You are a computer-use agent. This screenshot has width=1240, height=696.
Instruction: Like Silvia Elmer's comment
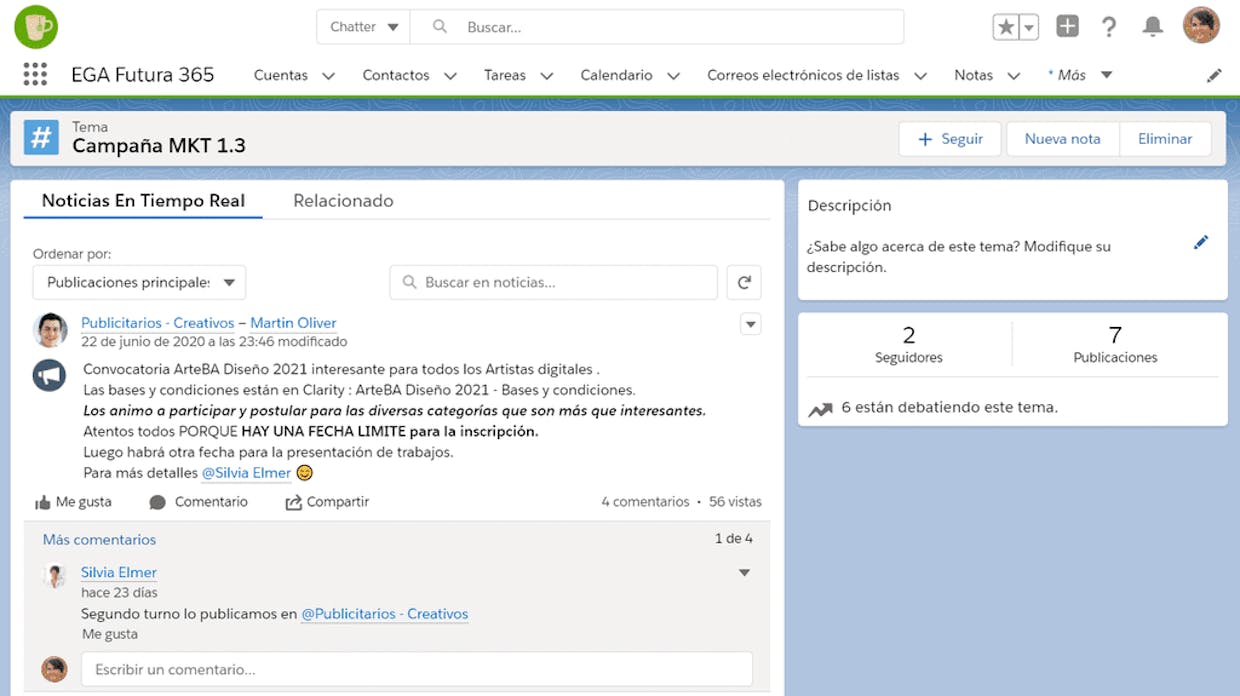click(x=110, y=634)
